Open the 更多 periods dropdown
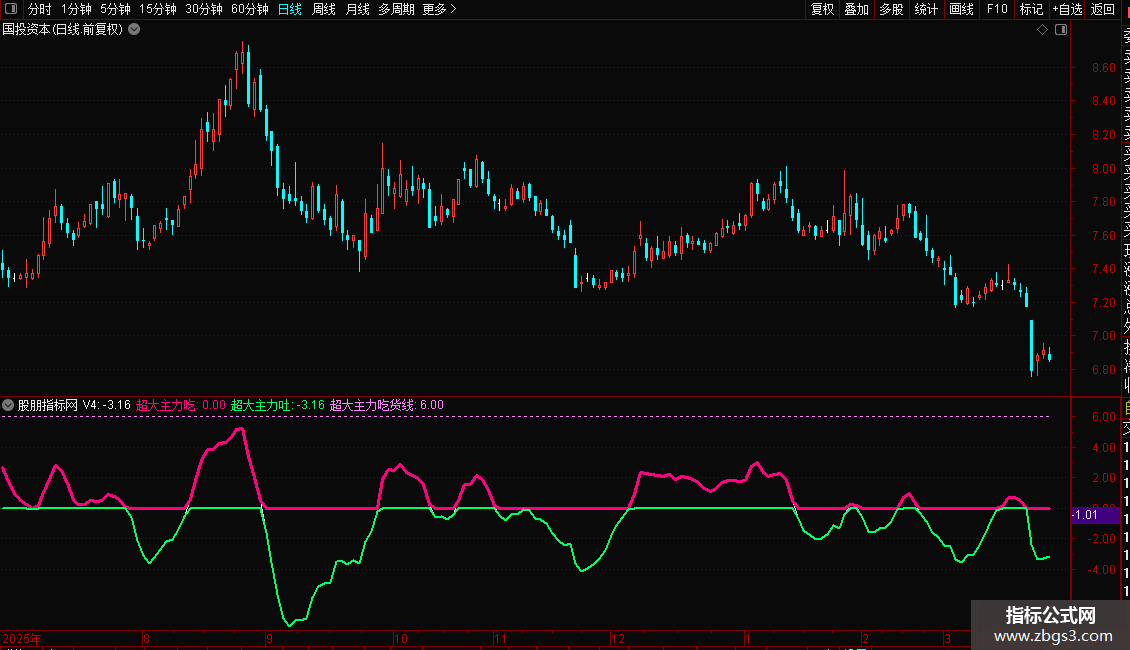 pos(439,9)
